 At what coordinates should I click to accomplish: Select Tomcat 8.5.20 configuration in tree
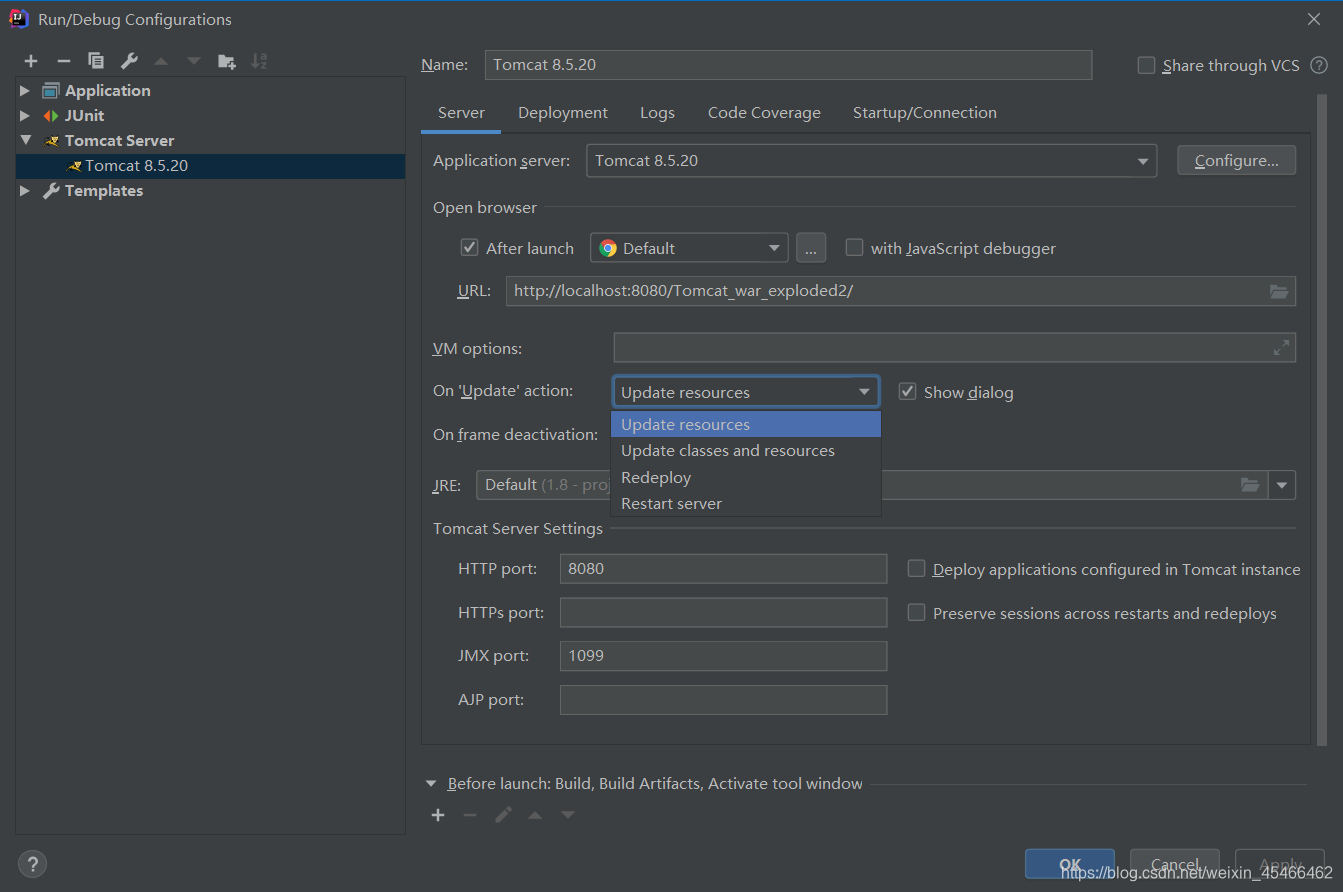210,165
